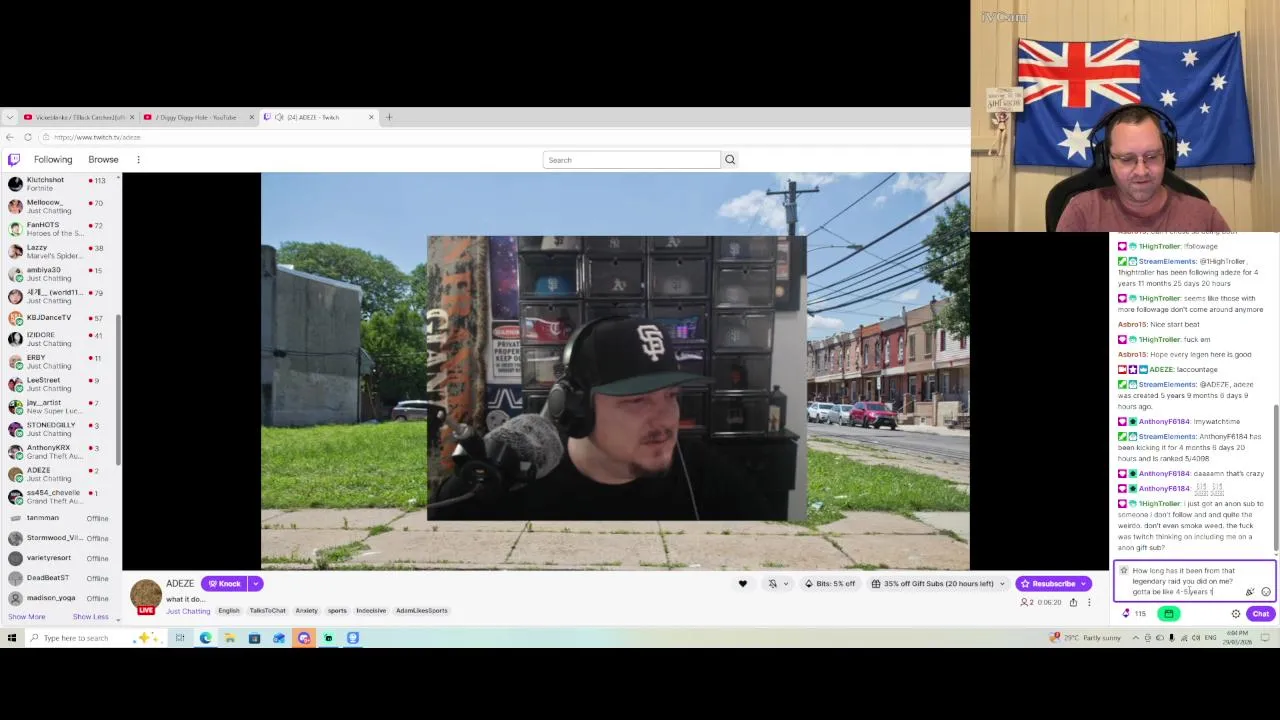Open the emote picker in chat box
This screenshot has width=1280, height=720.
click(1266, 592)
